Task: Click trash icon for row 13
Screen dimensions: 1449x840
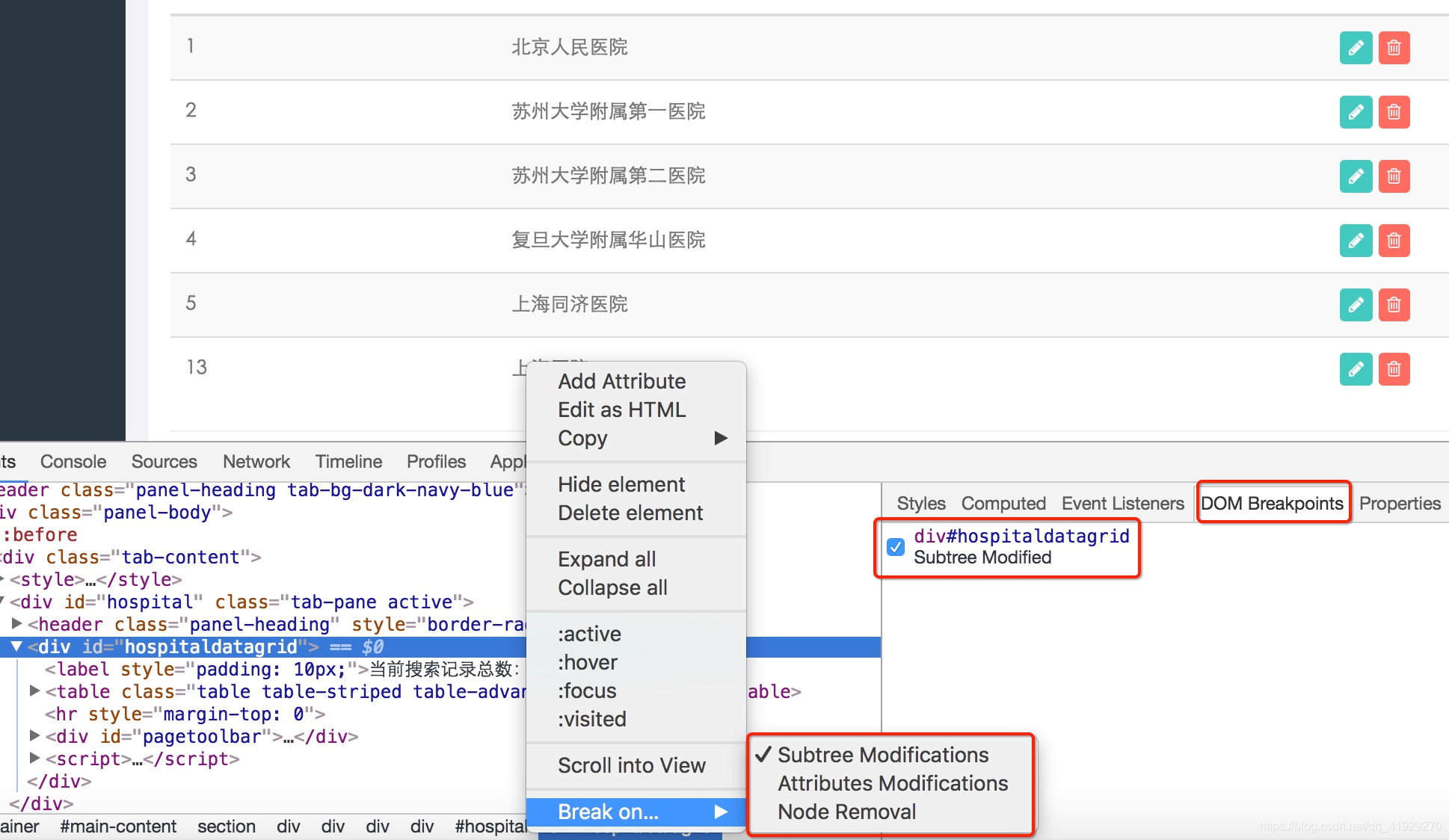Action: click(1394, 369)
